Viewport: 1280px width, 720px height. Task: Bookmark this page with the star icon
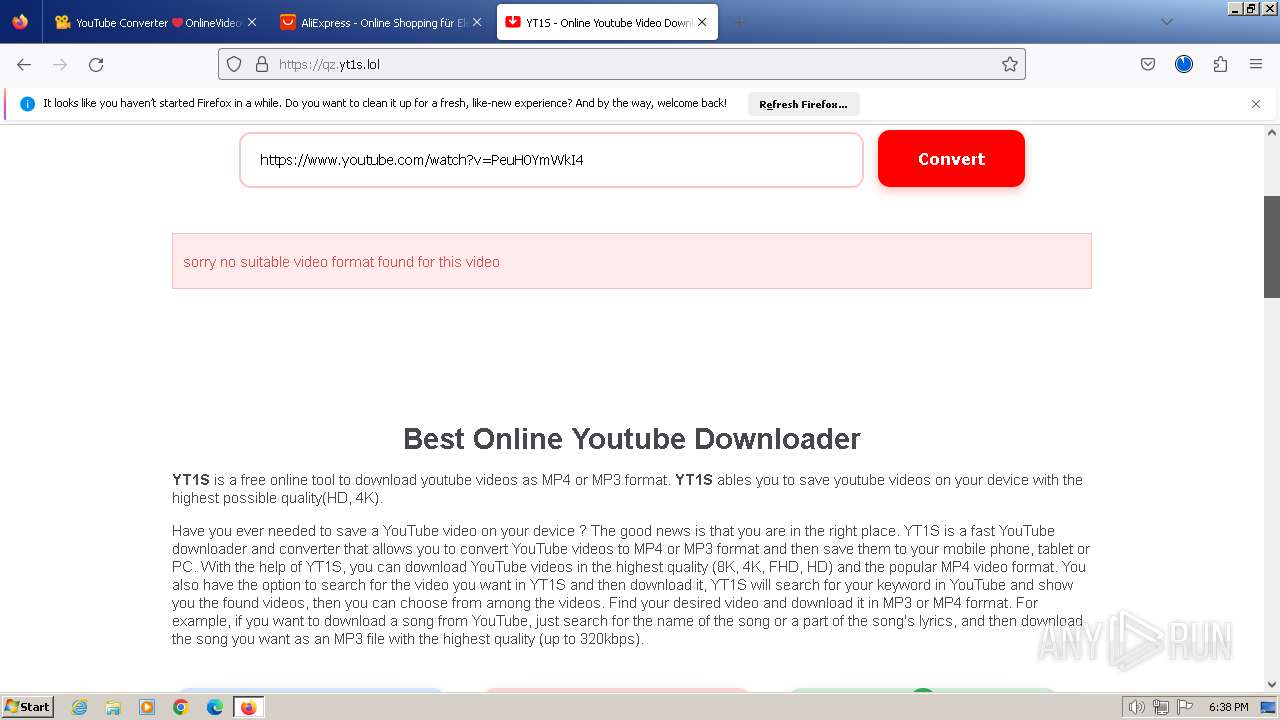[1010, 64]
